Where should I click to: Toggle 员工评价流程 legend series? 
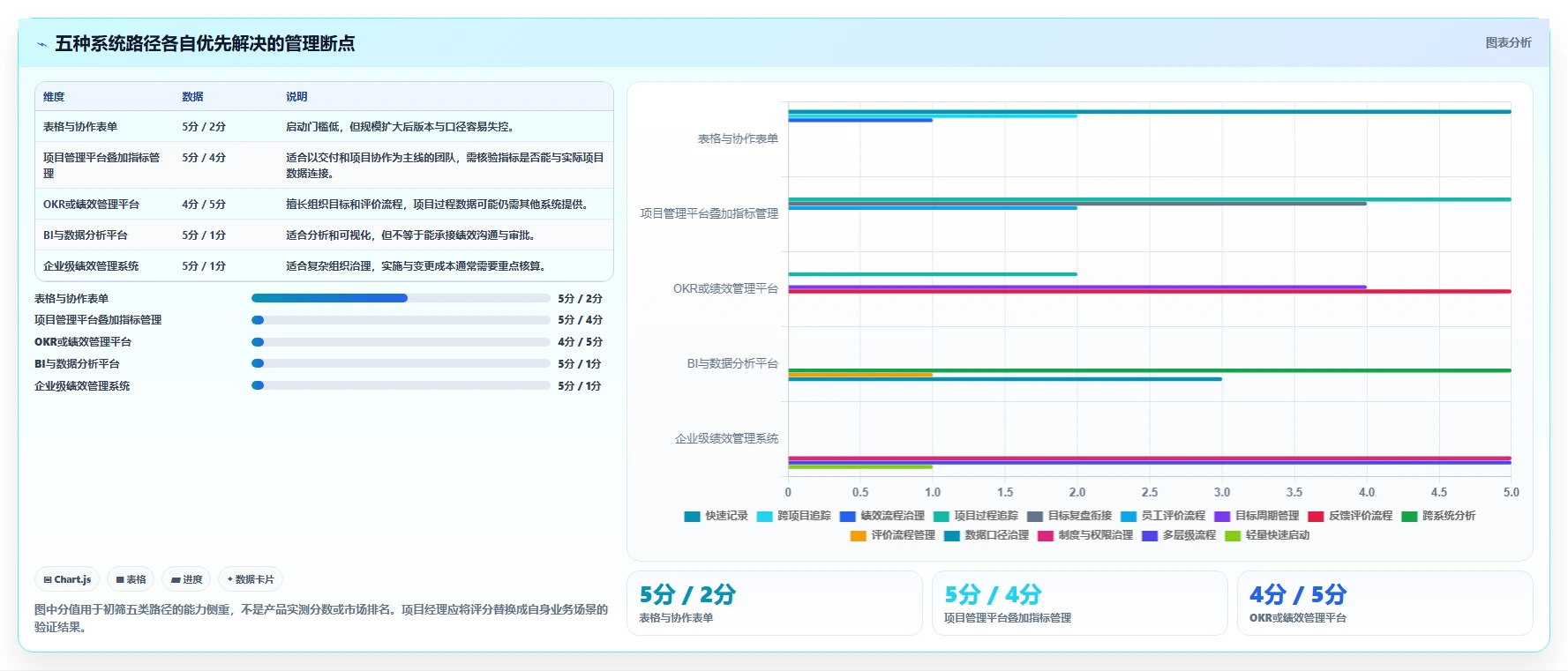click(1162, 516)
